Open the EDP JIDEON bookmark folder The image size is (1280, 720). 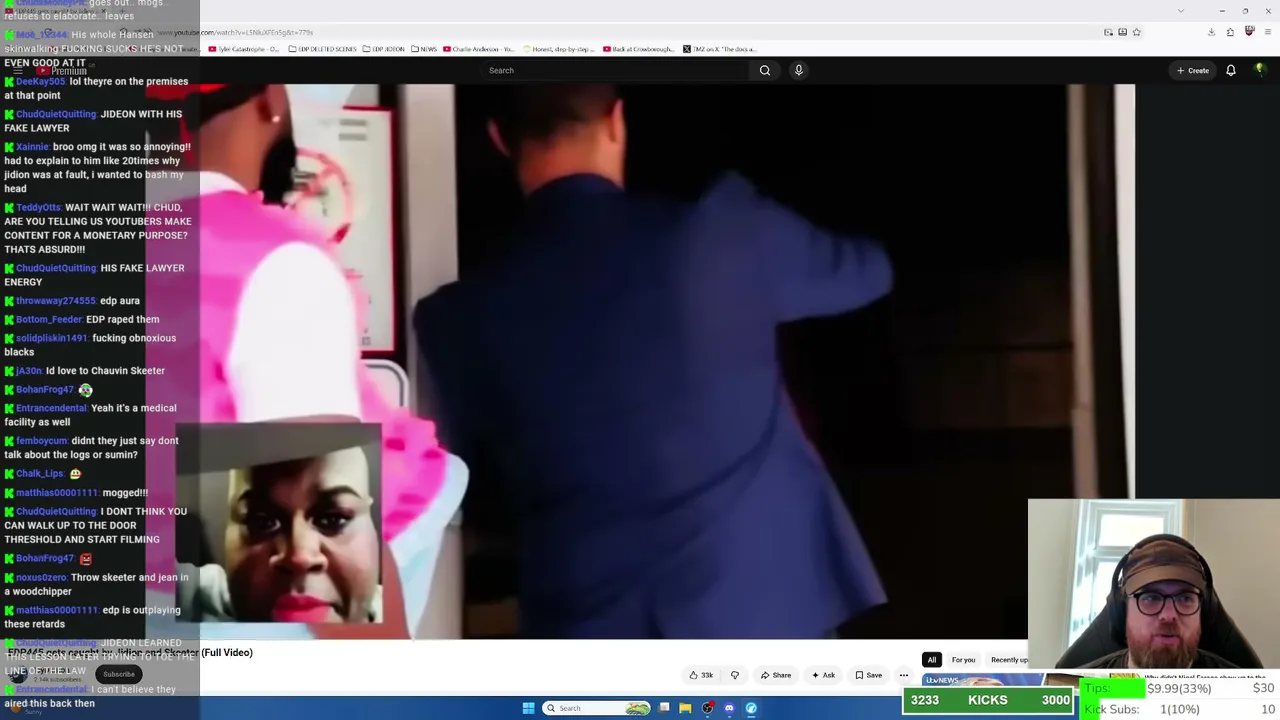tap(384, 49)
